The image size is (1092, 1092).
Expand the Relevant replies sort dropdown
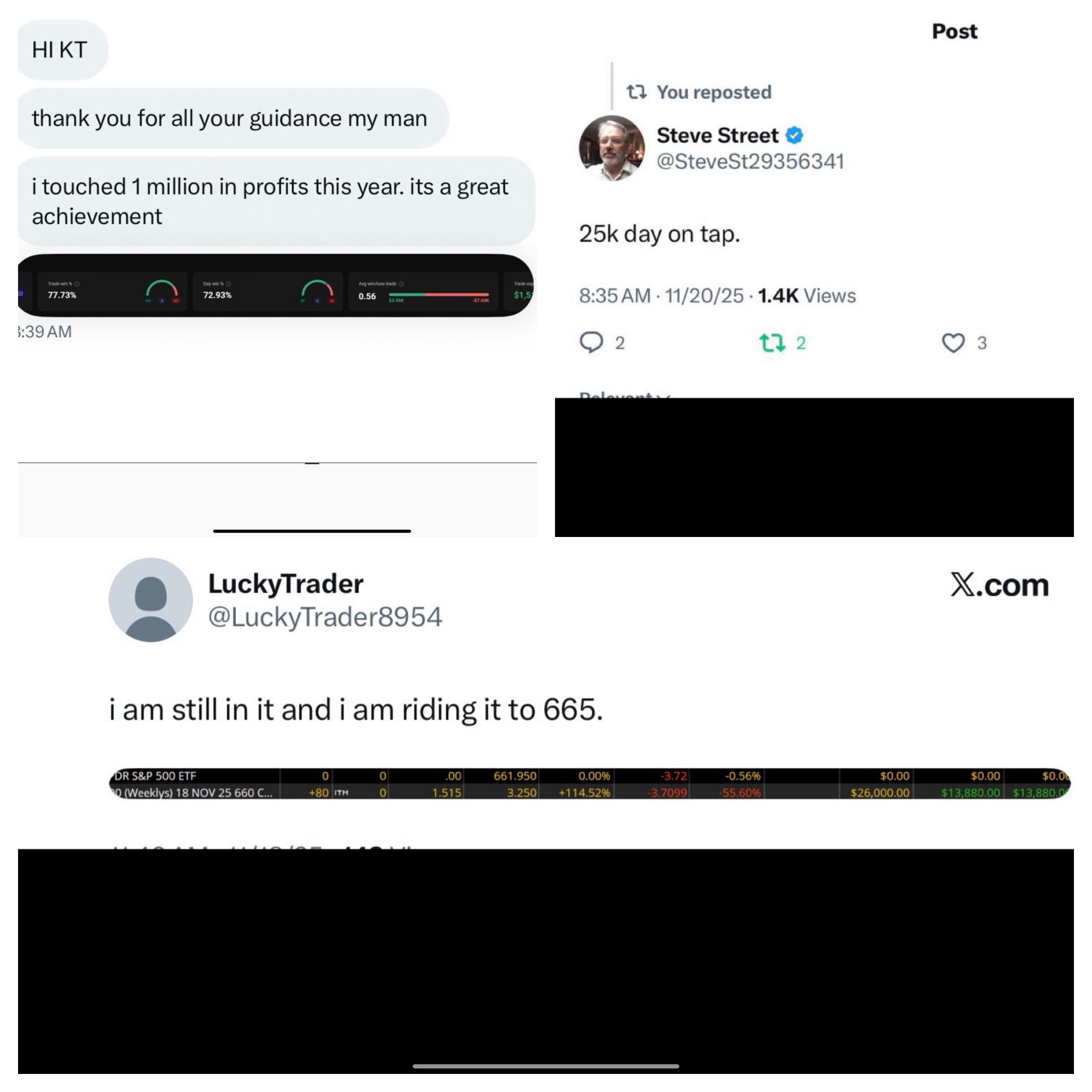pos(624,394)
